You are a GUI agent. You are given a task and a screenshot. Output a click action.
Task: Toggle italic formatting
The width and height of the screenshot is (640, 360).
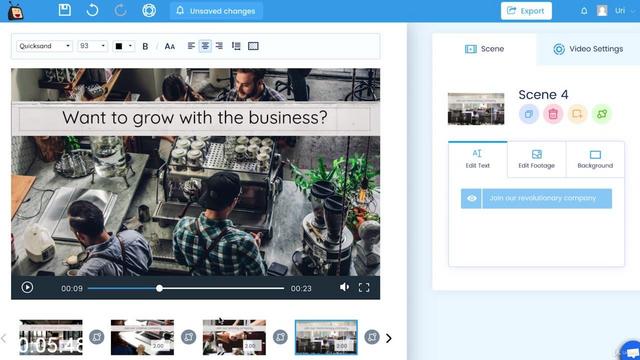click(157, 47)
